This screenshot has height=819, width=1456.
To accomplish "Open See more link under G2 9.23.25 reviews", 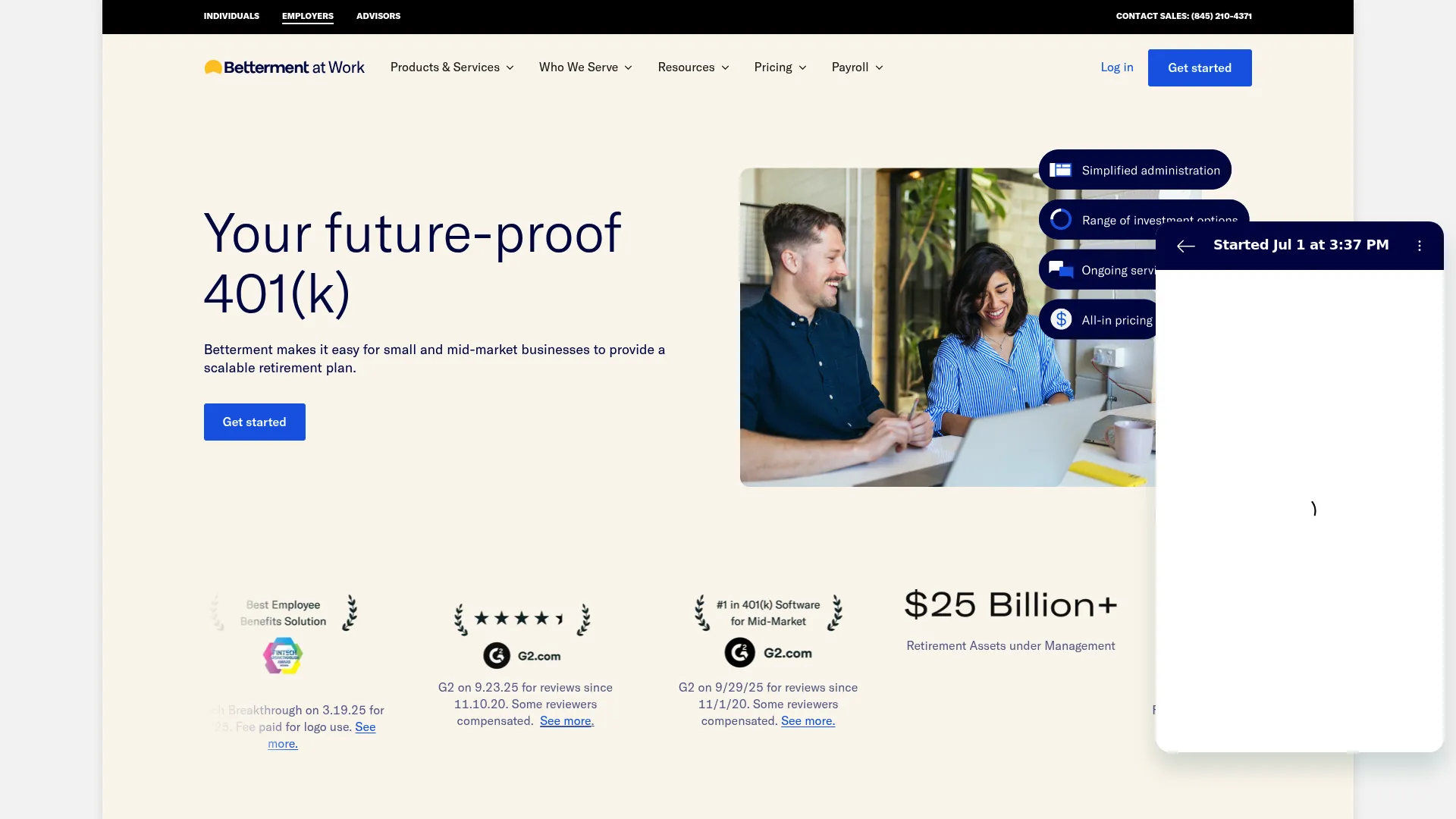I will [x=566, y=721].
